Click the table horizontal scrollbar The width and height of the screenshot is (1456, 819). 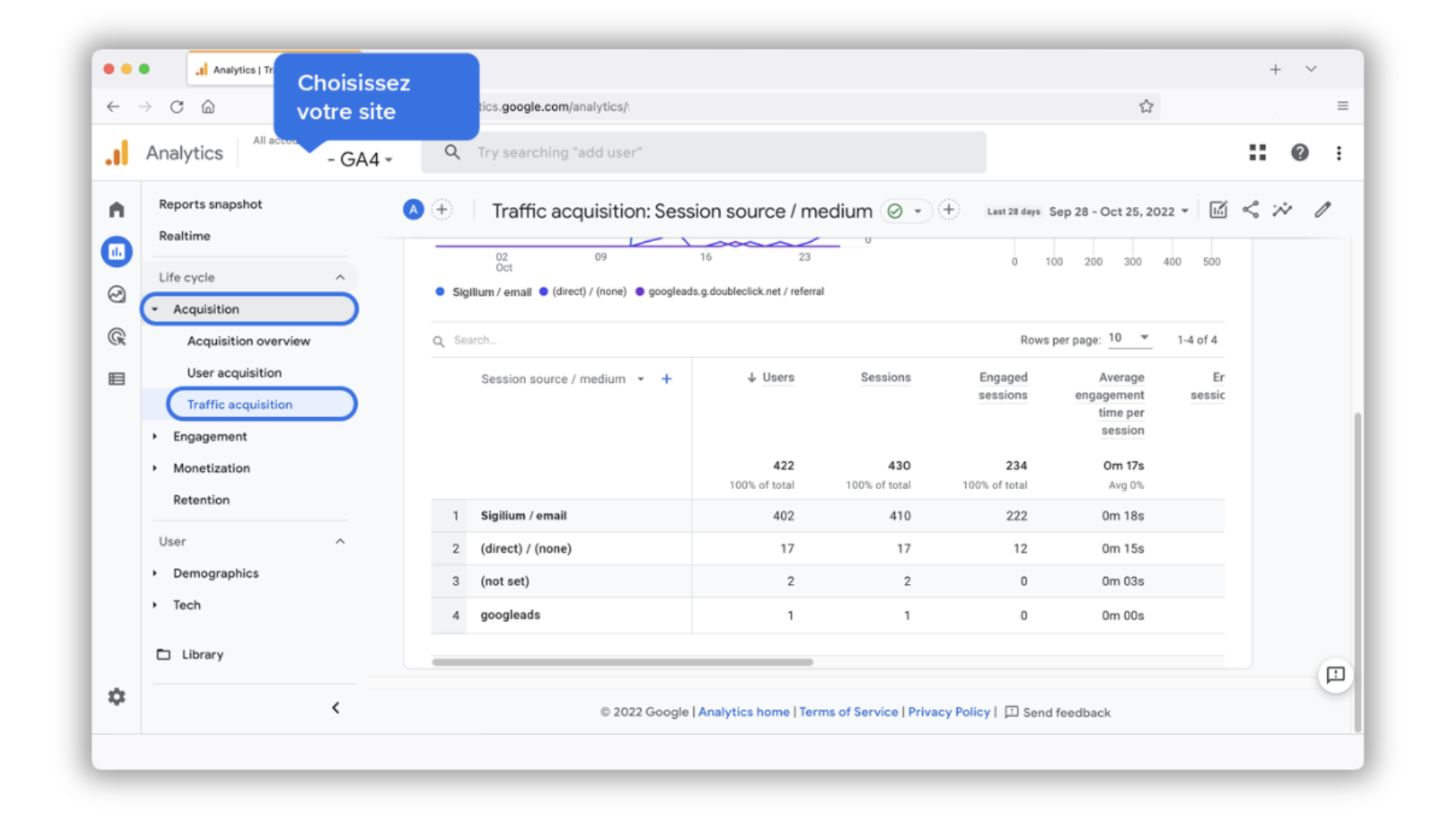[622, 662]
